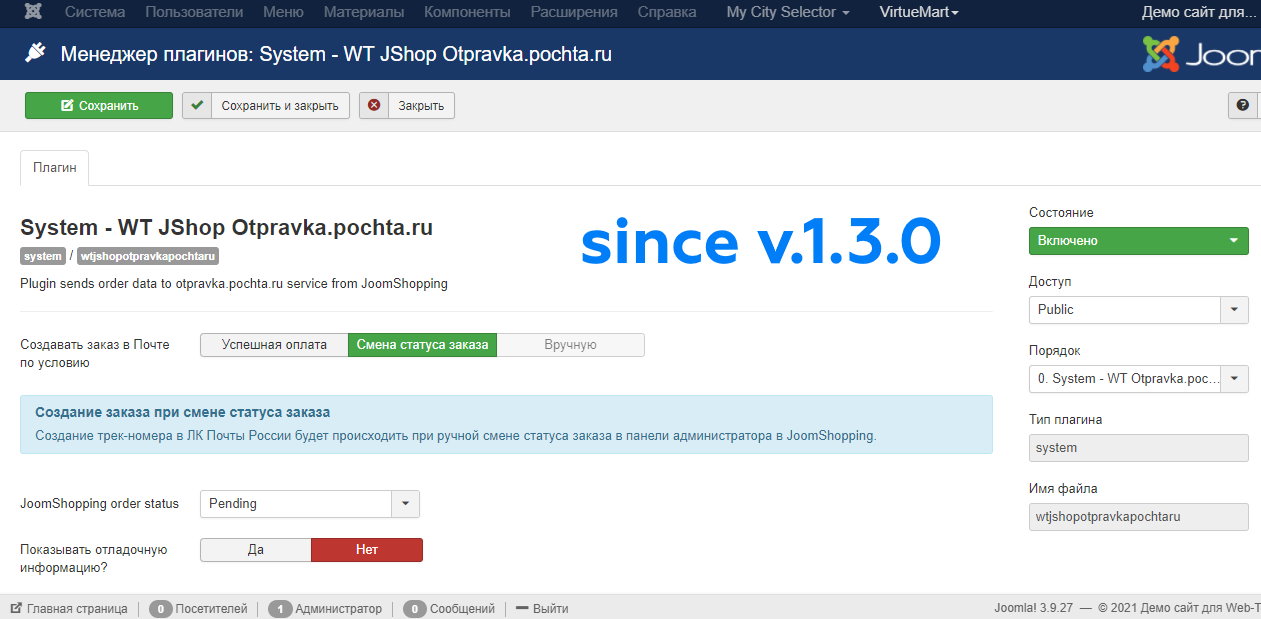Click the green checkmark icon on Save & Close
This screenshot has height=619, width=1261.
pos(198,105)
